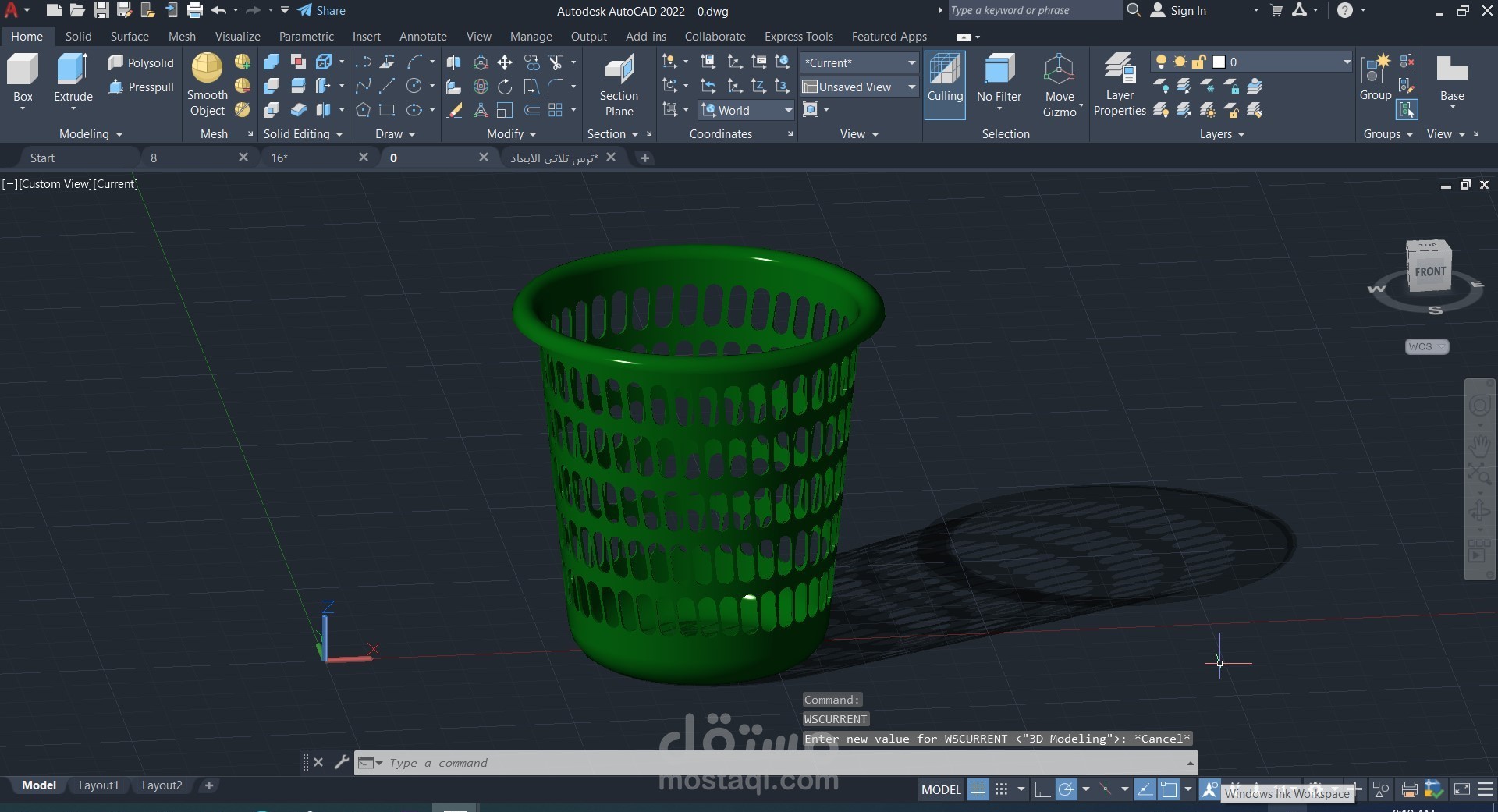Toggle polar tracking in status bar
Viewport: 1498px width, 812px height.
click(x=1067, y=789)
